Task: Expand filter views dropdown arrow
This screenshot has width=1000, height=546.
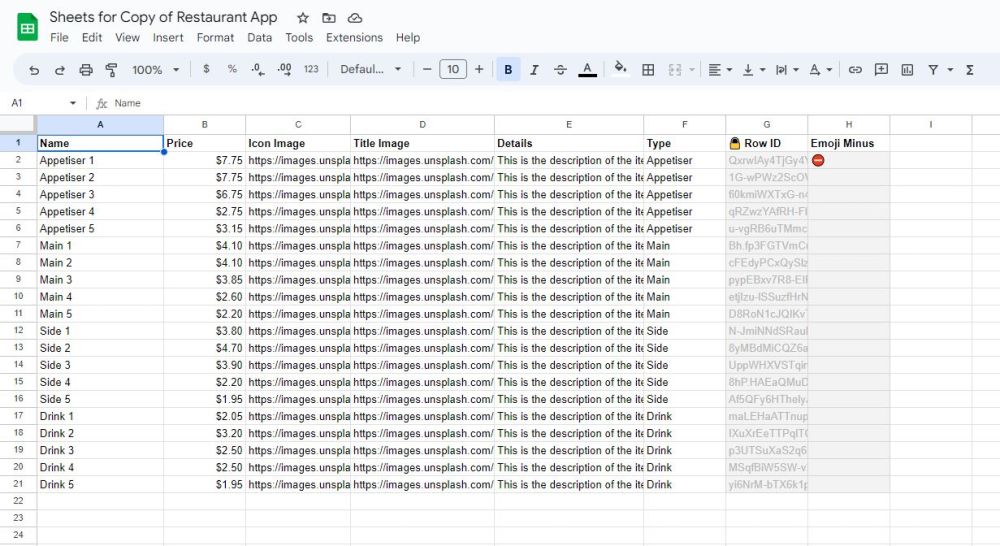Action: click(950, 70)
